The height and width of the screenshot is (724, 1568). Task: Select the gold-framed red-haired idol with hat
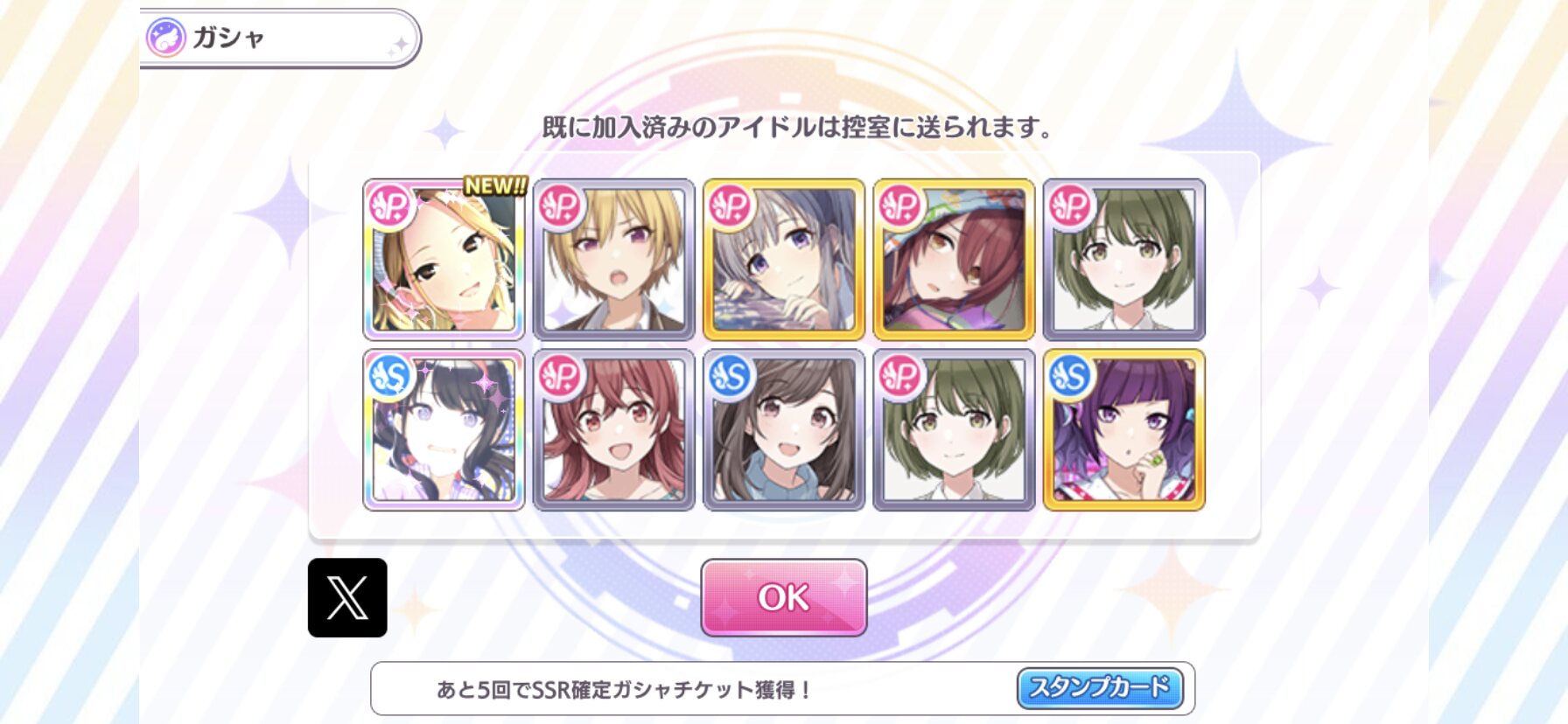tap(954, 260)
